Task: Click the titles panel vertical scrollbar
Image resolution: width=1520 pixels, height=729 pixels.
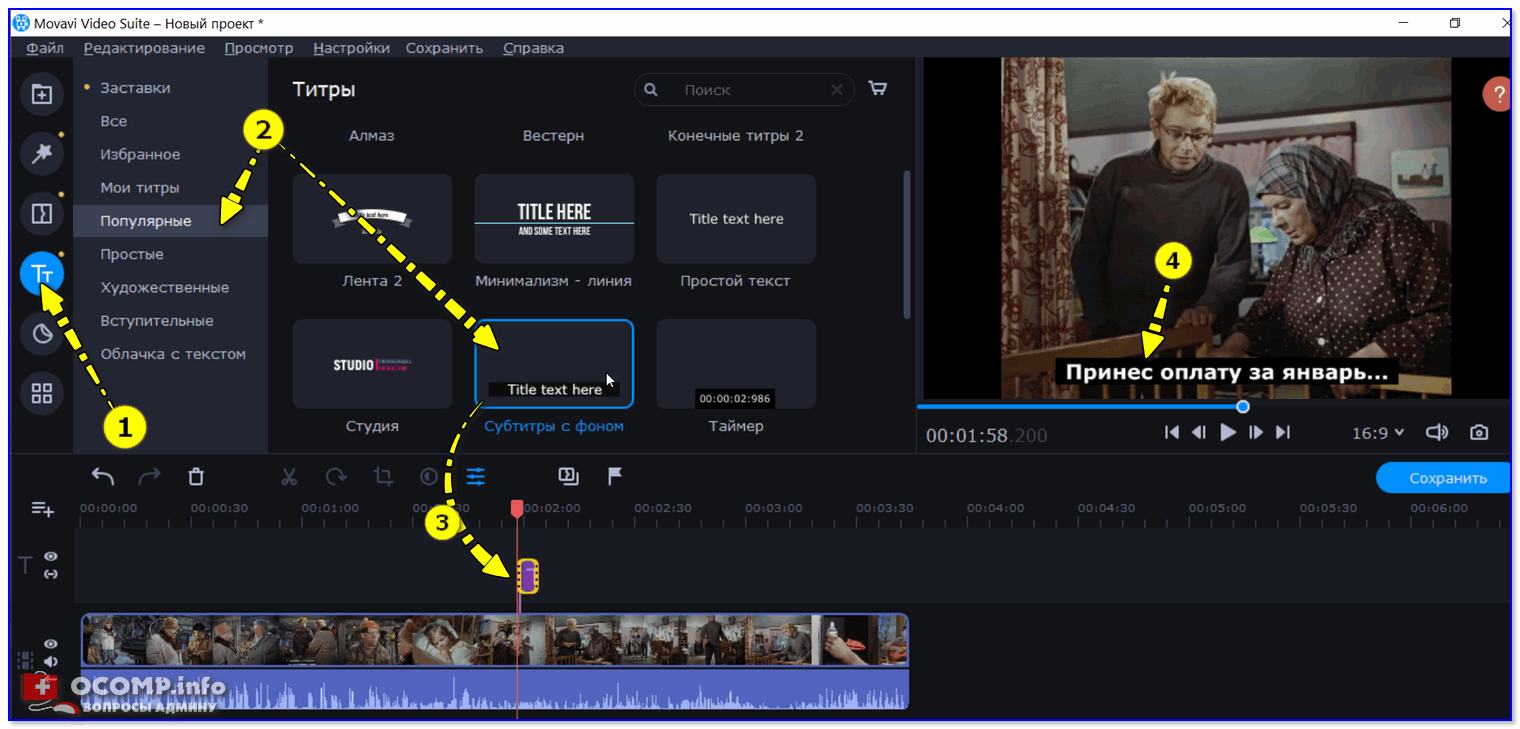Action: [x=907, y=243]
